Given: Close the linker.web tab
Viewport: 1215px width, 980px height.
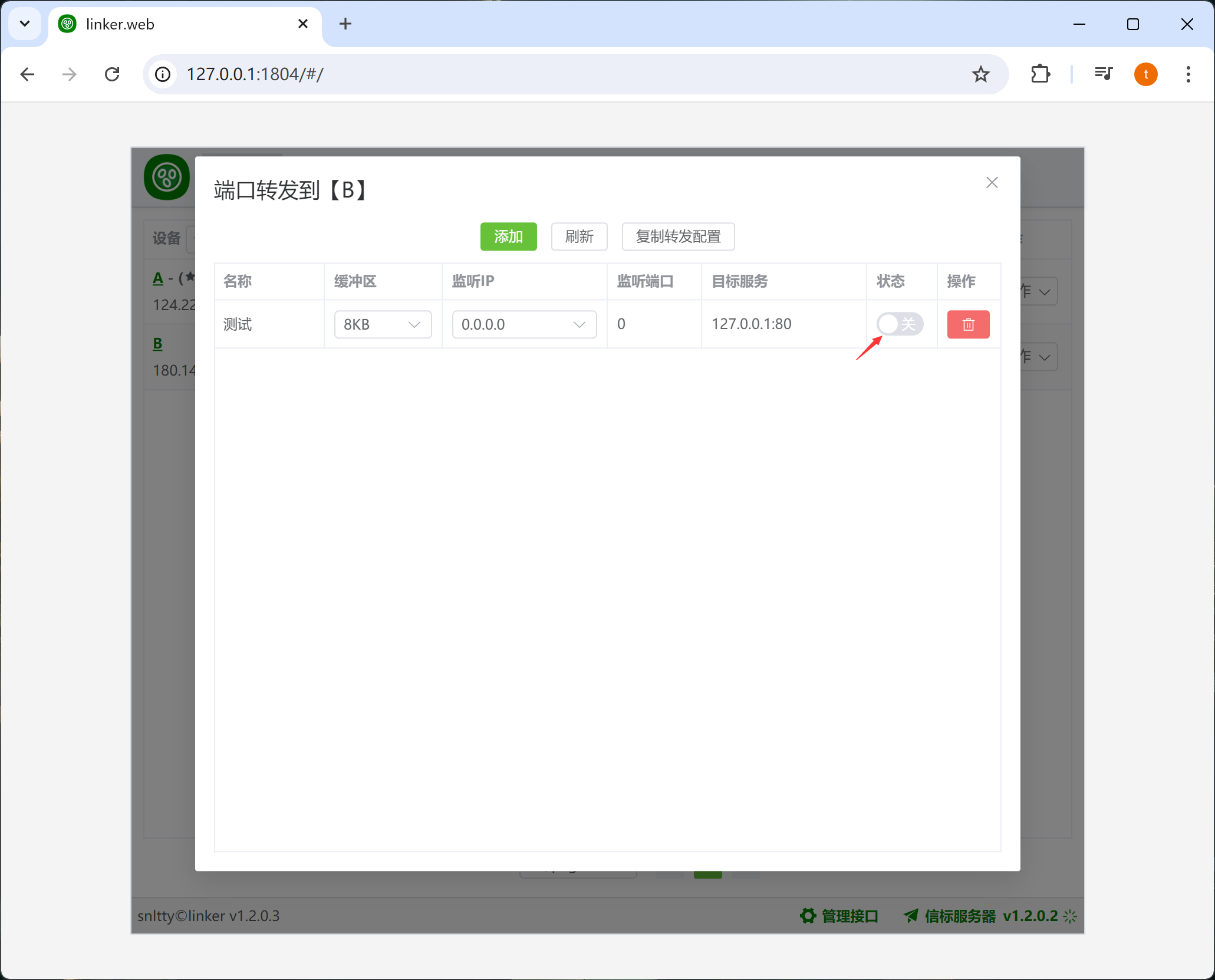Looking at the screenshot, I should point(303,24).
